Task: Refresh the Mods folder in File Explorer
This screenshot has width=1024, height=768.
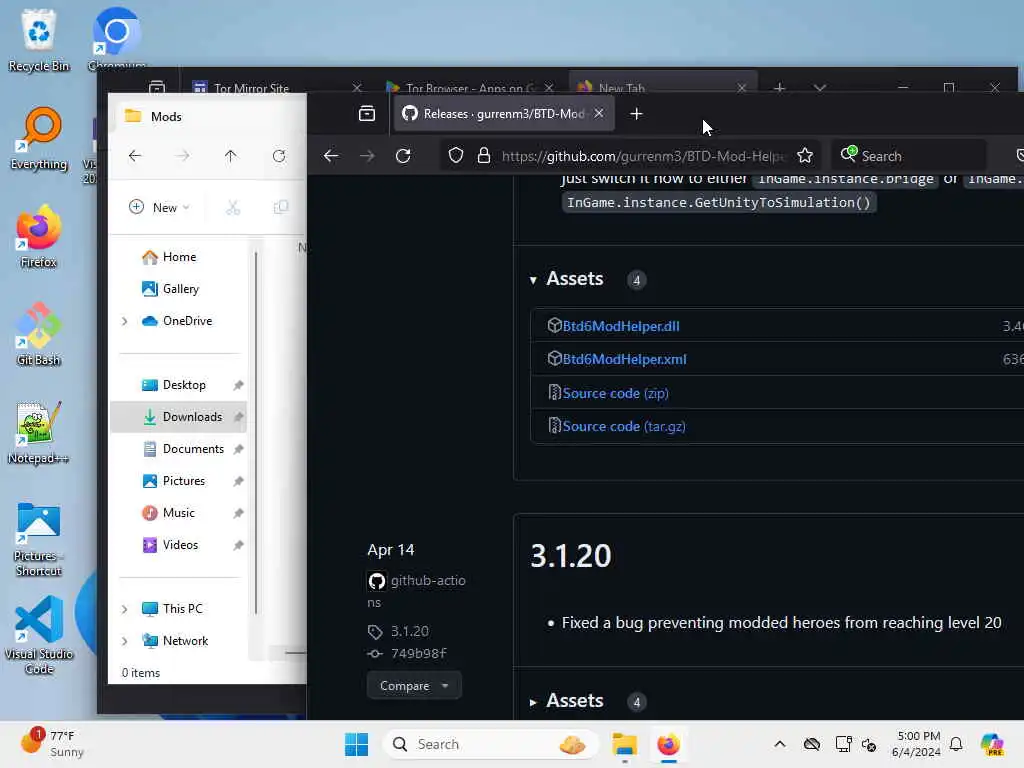Action: (x=279, y=156)
